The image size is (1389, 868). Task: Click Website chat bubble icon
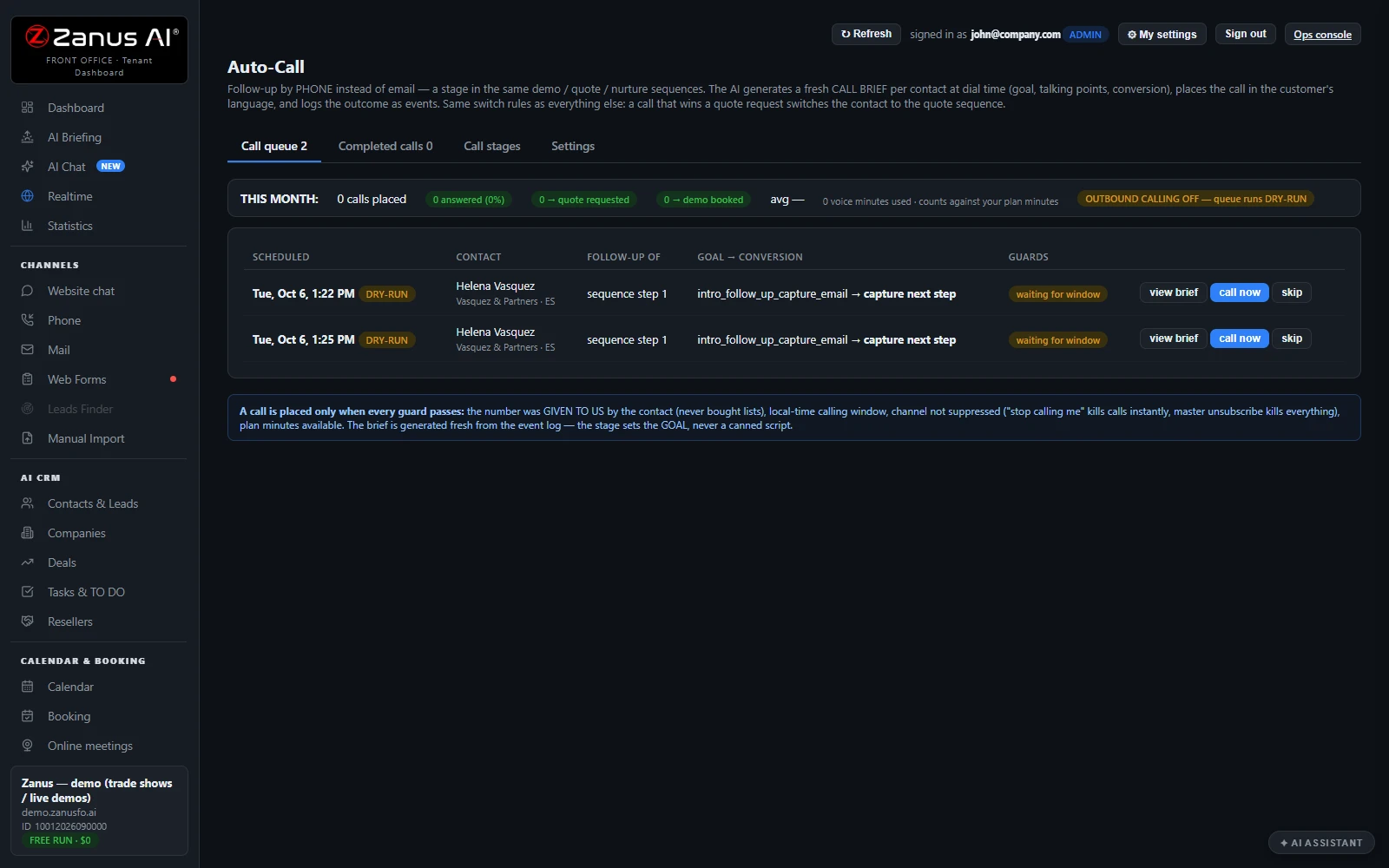pos(27,291)
